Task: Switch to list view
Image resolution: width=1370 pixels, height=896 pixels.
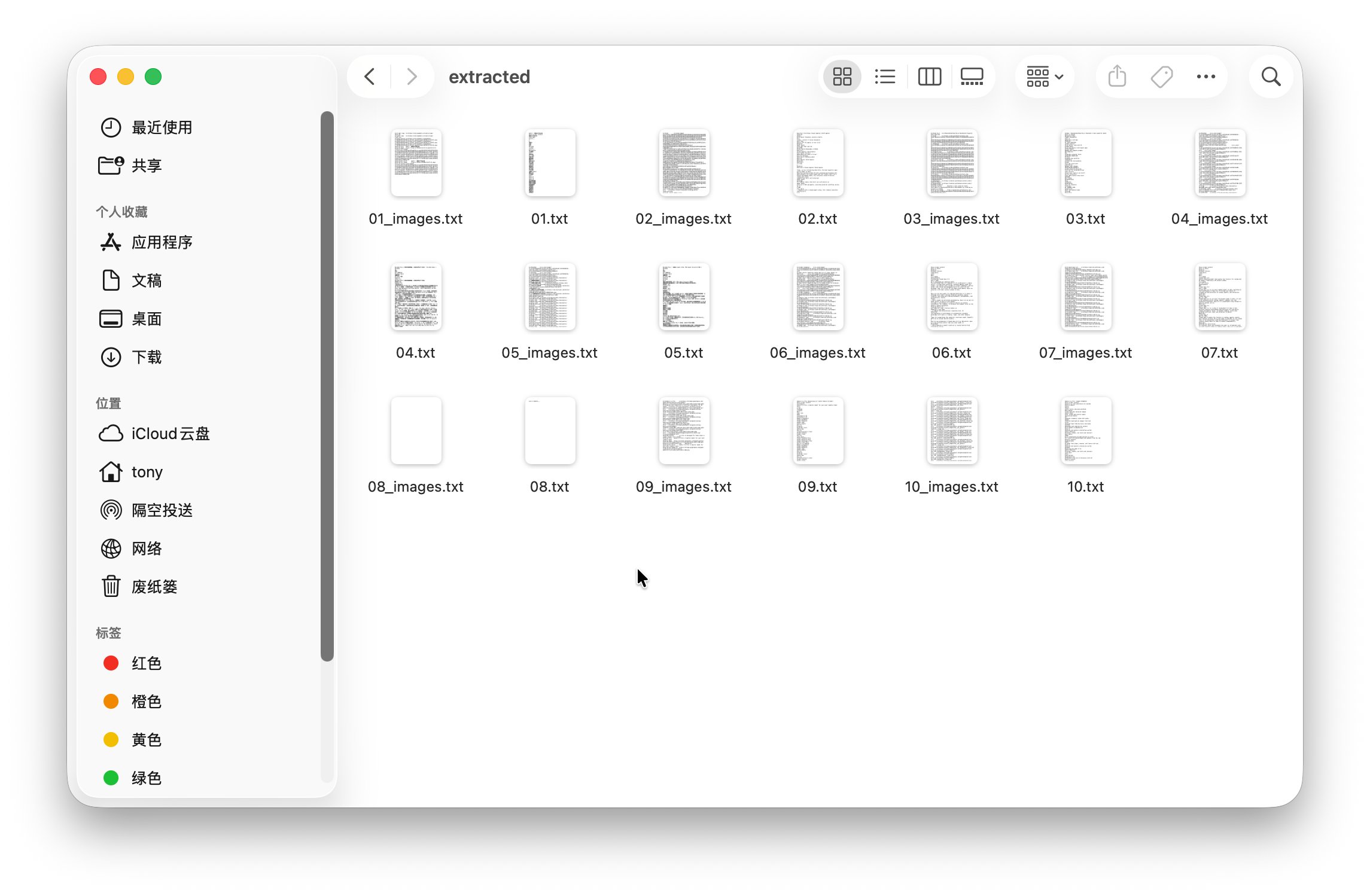Action: 885,77
